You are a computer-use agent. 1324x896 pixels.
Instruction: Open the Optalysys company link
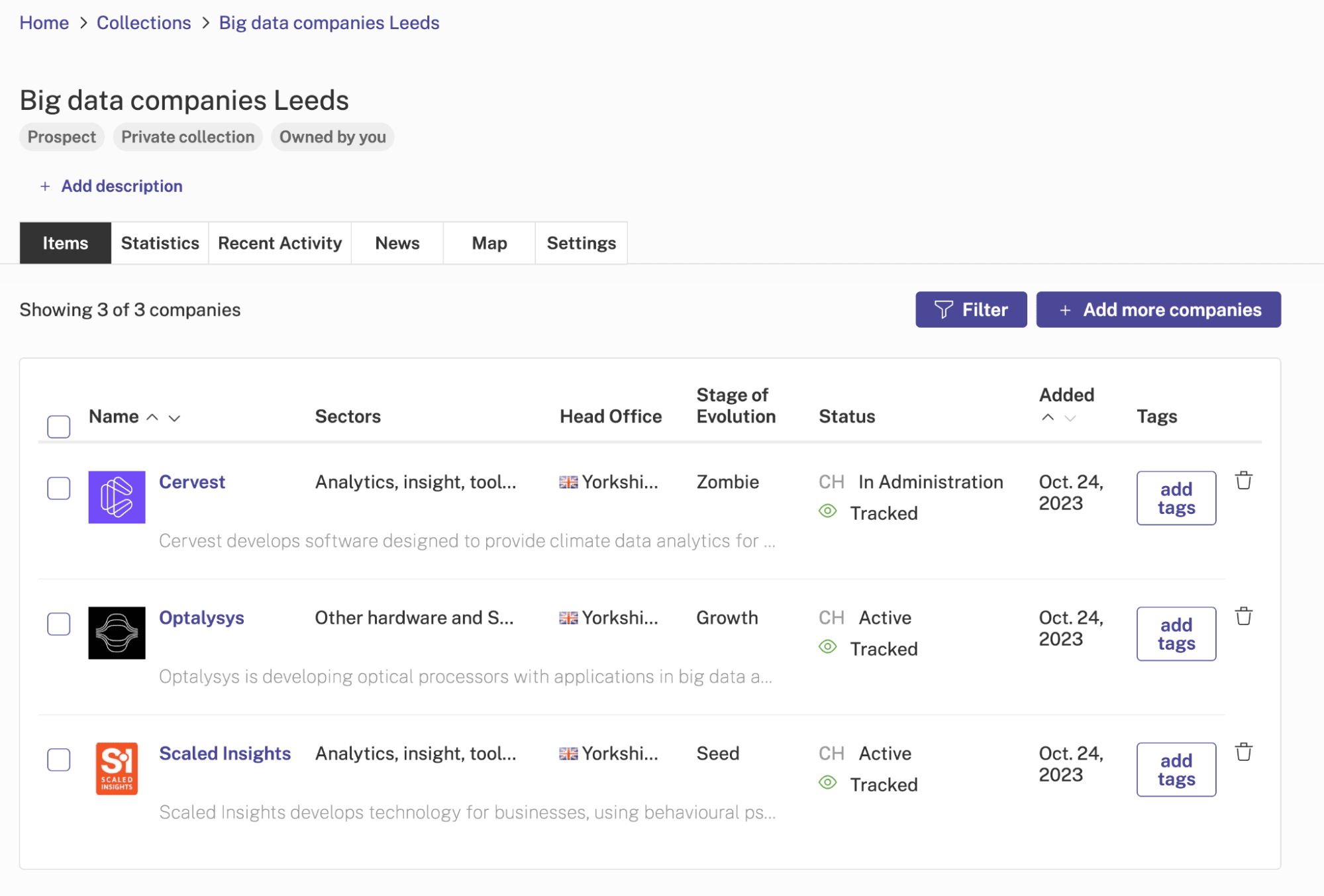tap(201, 618)
